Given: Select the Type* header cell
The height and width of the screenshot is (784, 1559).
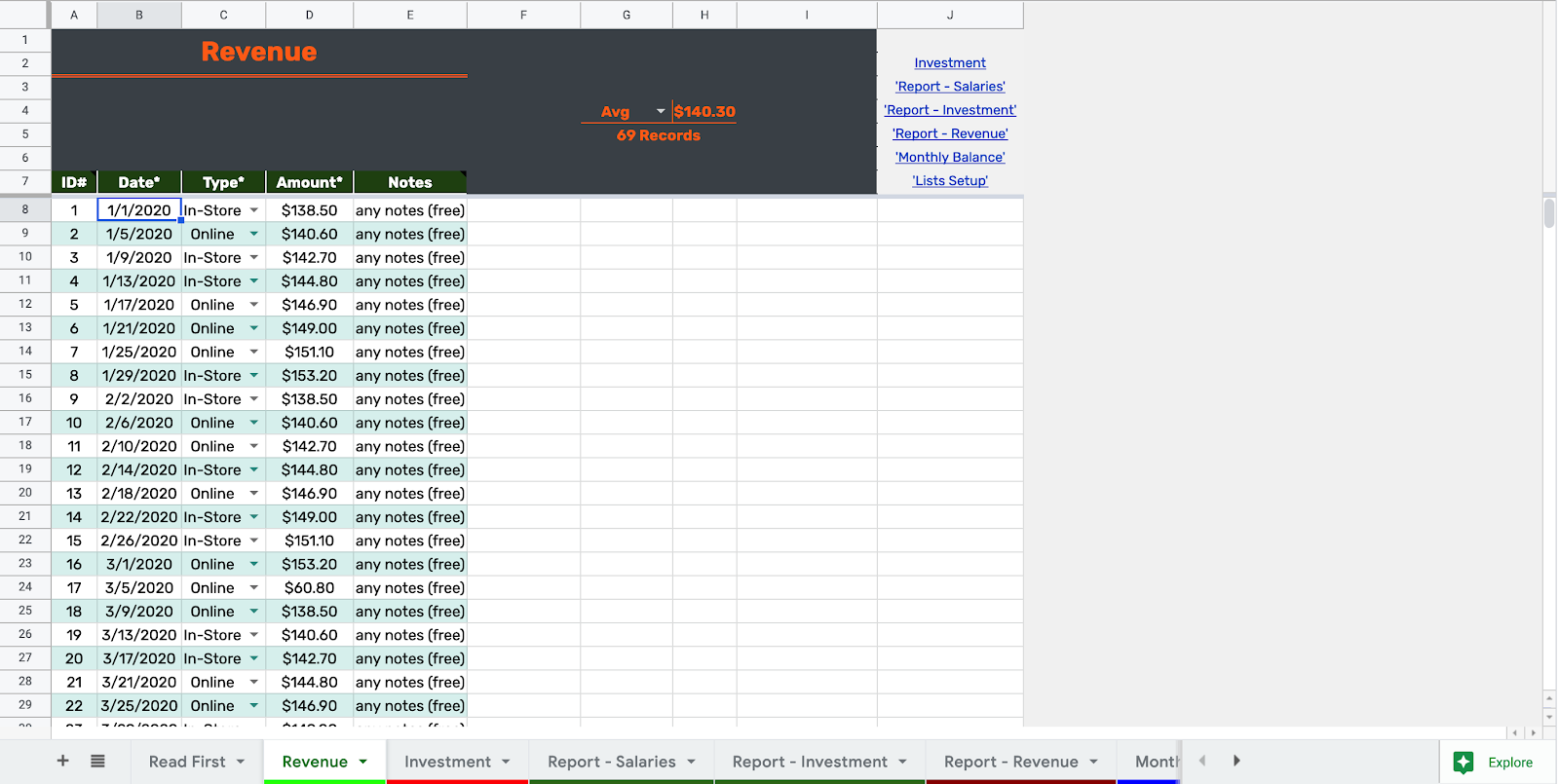Looking at the screenshot, I should tap(223, 182).
